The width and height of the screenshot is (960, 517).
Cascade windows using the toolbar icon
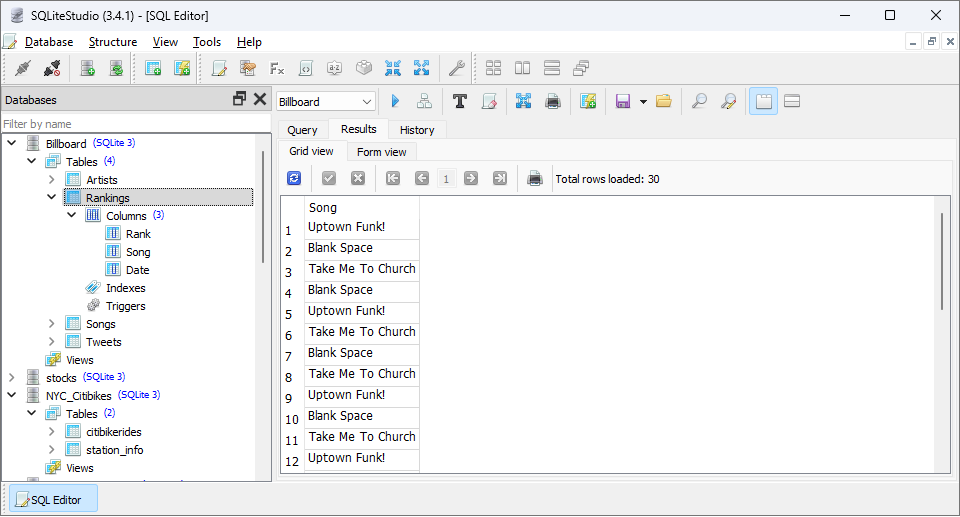click(x=580, y=68)
